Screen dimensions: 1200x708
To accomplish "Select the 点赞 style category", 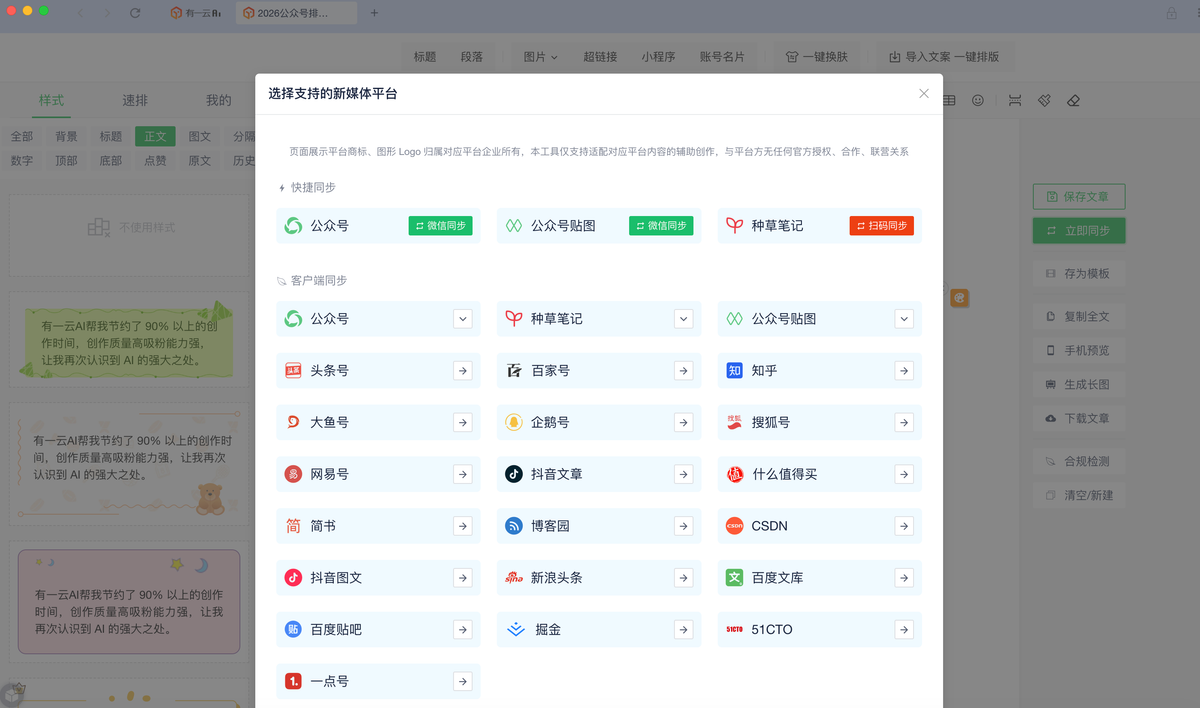I will (156, 161).
